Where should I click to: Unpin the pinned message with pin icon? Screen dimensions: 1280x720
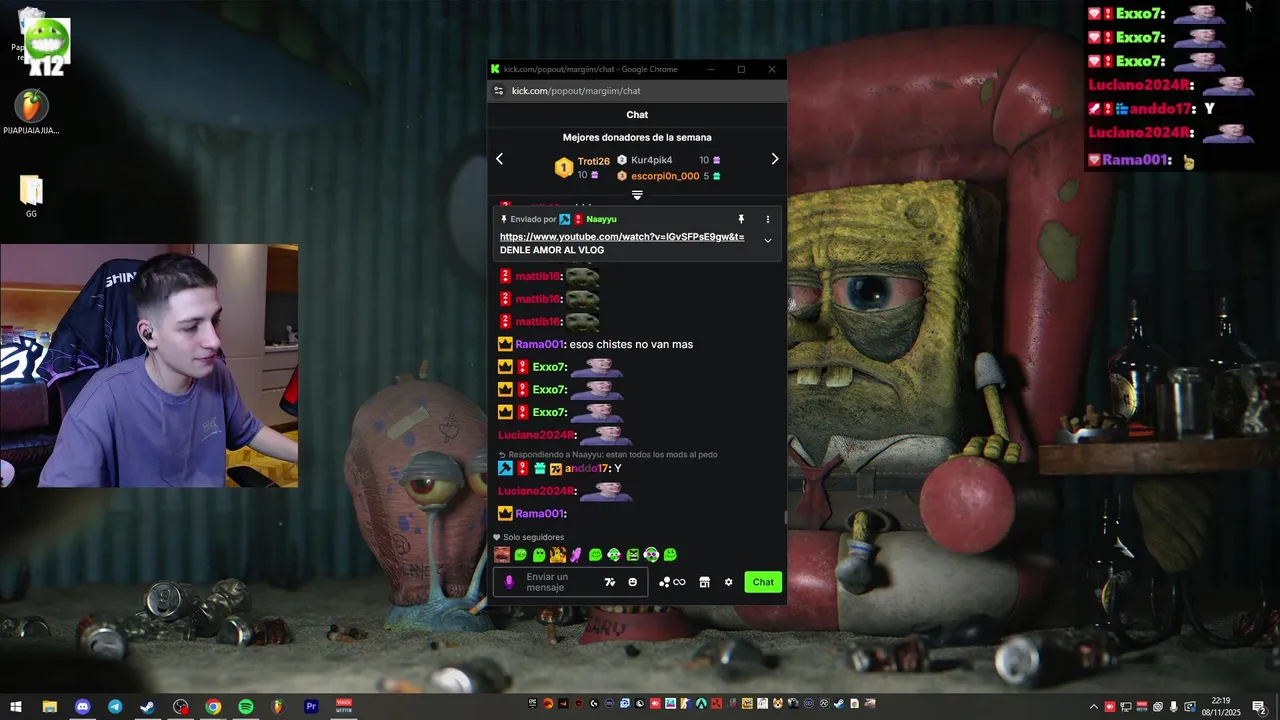coord(741,219)
